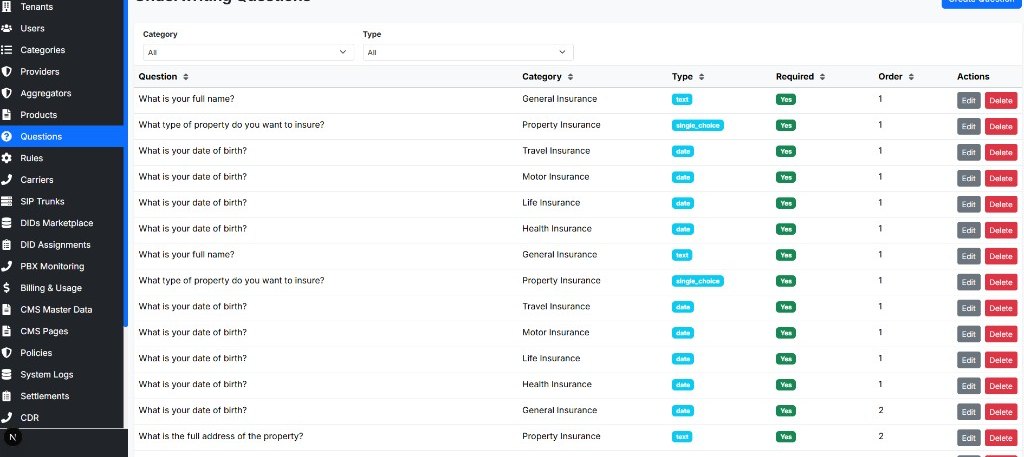The image size is (1024, 457).
Task: Click the Providers shield icon
Action: [x=7, y=71]
